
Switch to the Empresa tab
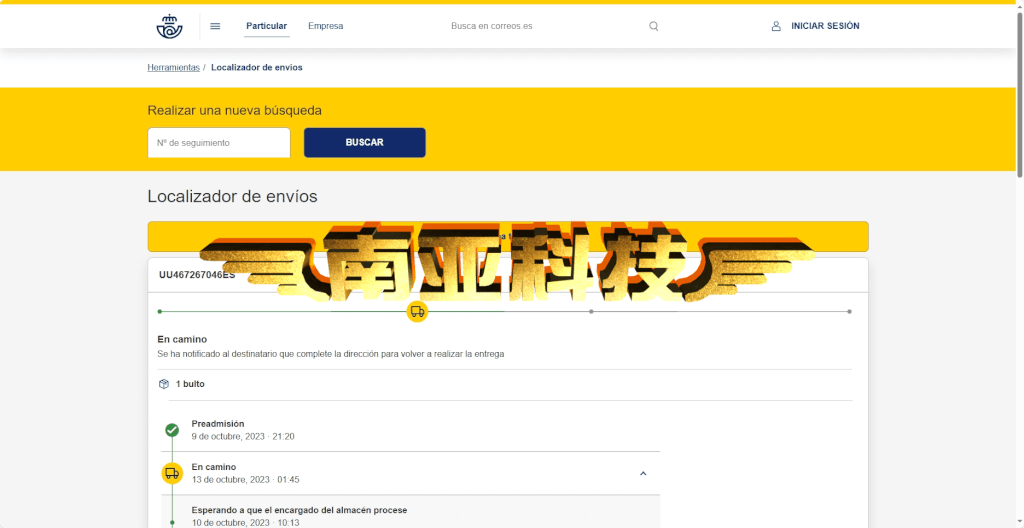point(325,26)
